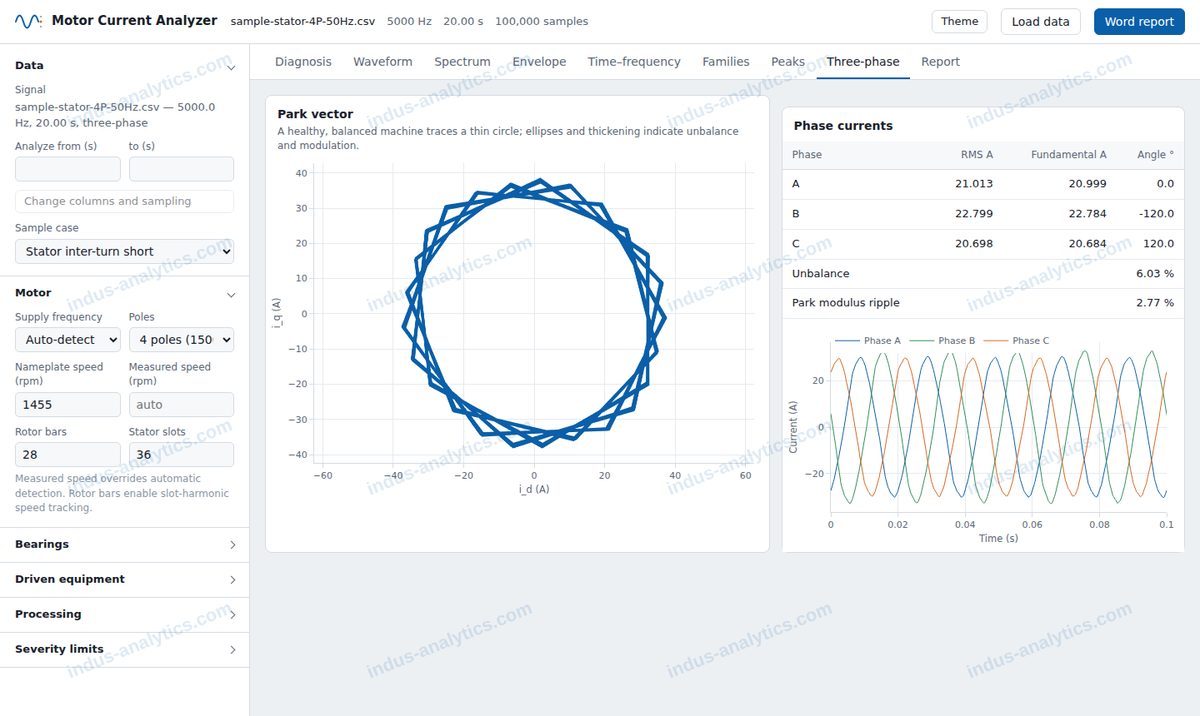Click the Park modulus ripple label
Screen dimensions: 1200x716
click(846, 303)
